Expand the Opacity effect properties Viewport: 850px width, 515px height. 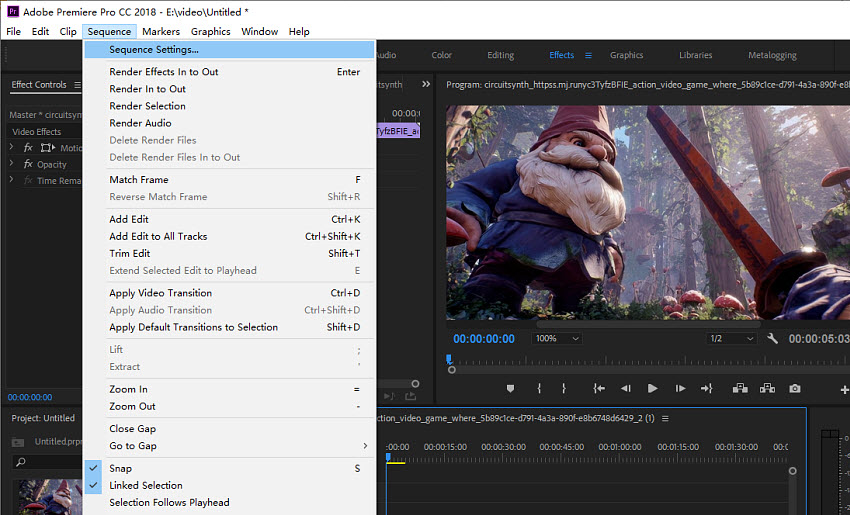pos(11,163)
